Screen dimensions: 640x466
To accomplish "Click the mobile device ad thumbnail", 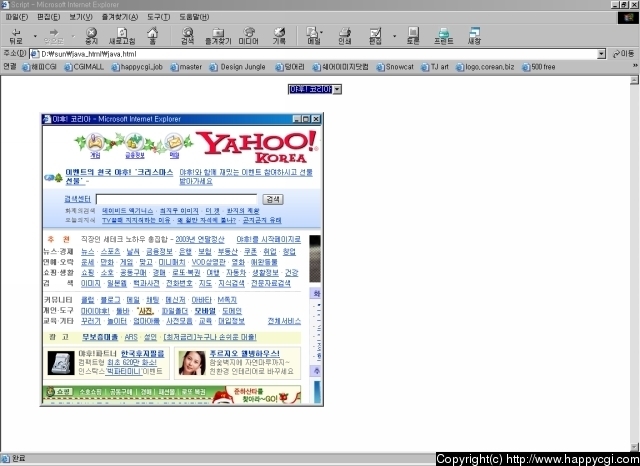I will tap(61, 363).
